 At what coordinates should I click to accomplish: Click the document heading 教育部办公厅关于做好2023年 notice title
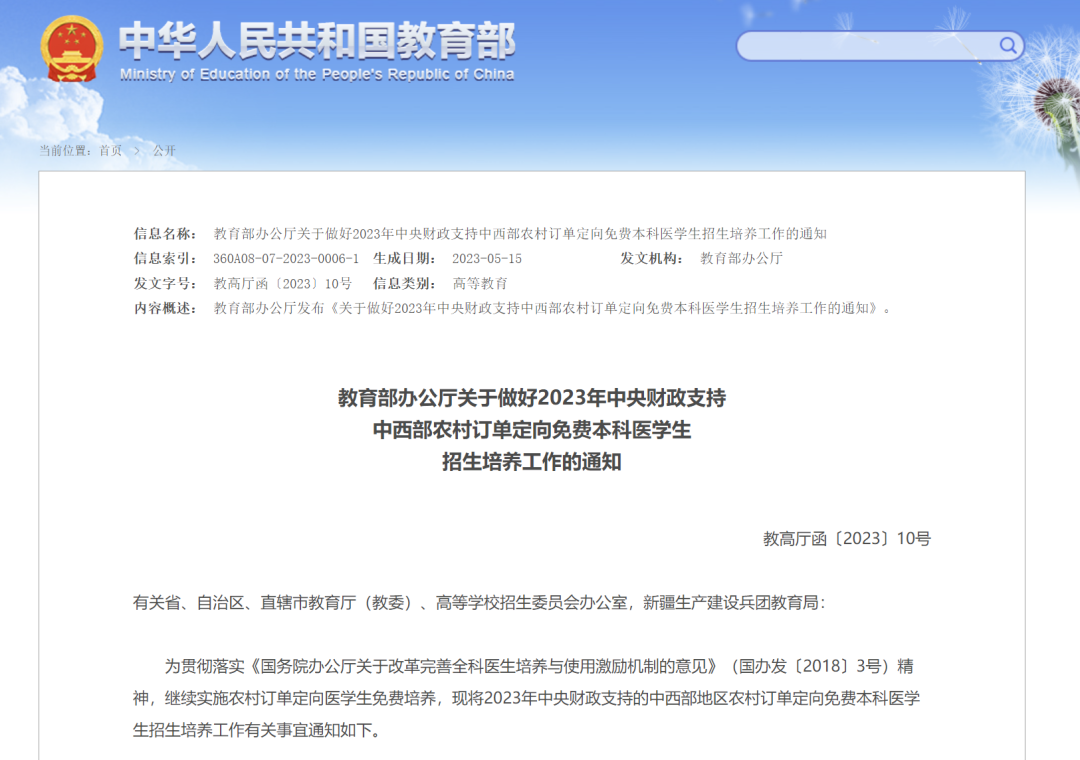(x=532, y=398)
